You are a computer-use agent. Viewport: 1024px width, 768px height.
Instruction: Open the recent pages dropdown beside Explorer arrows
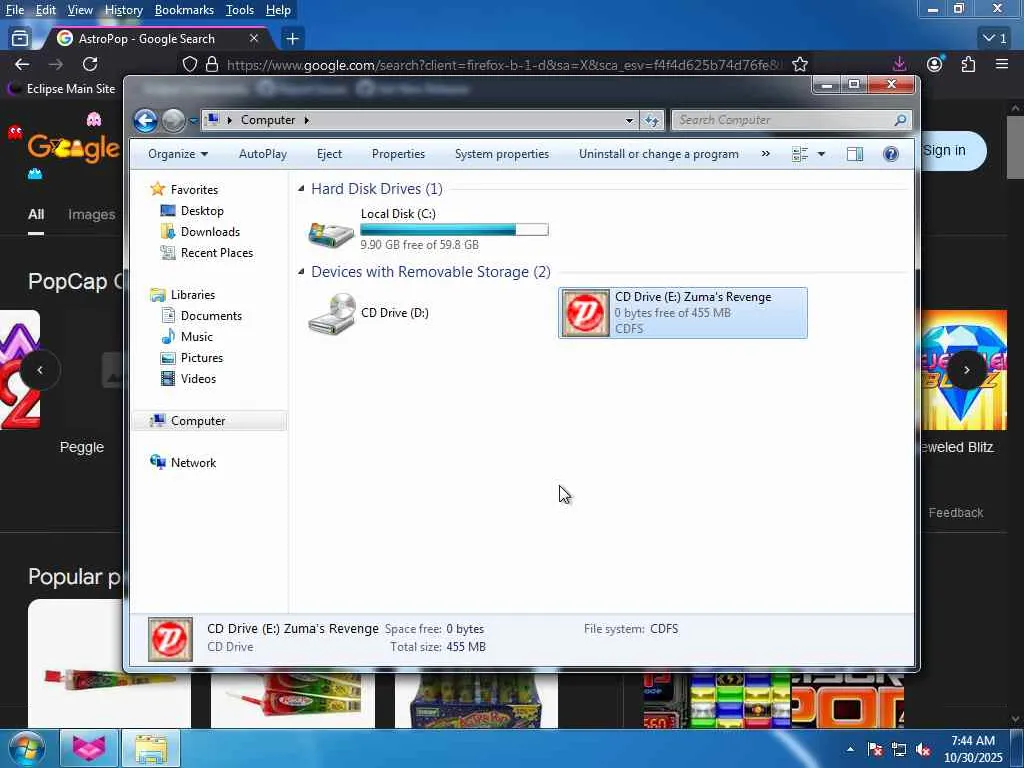coord(193,121)
